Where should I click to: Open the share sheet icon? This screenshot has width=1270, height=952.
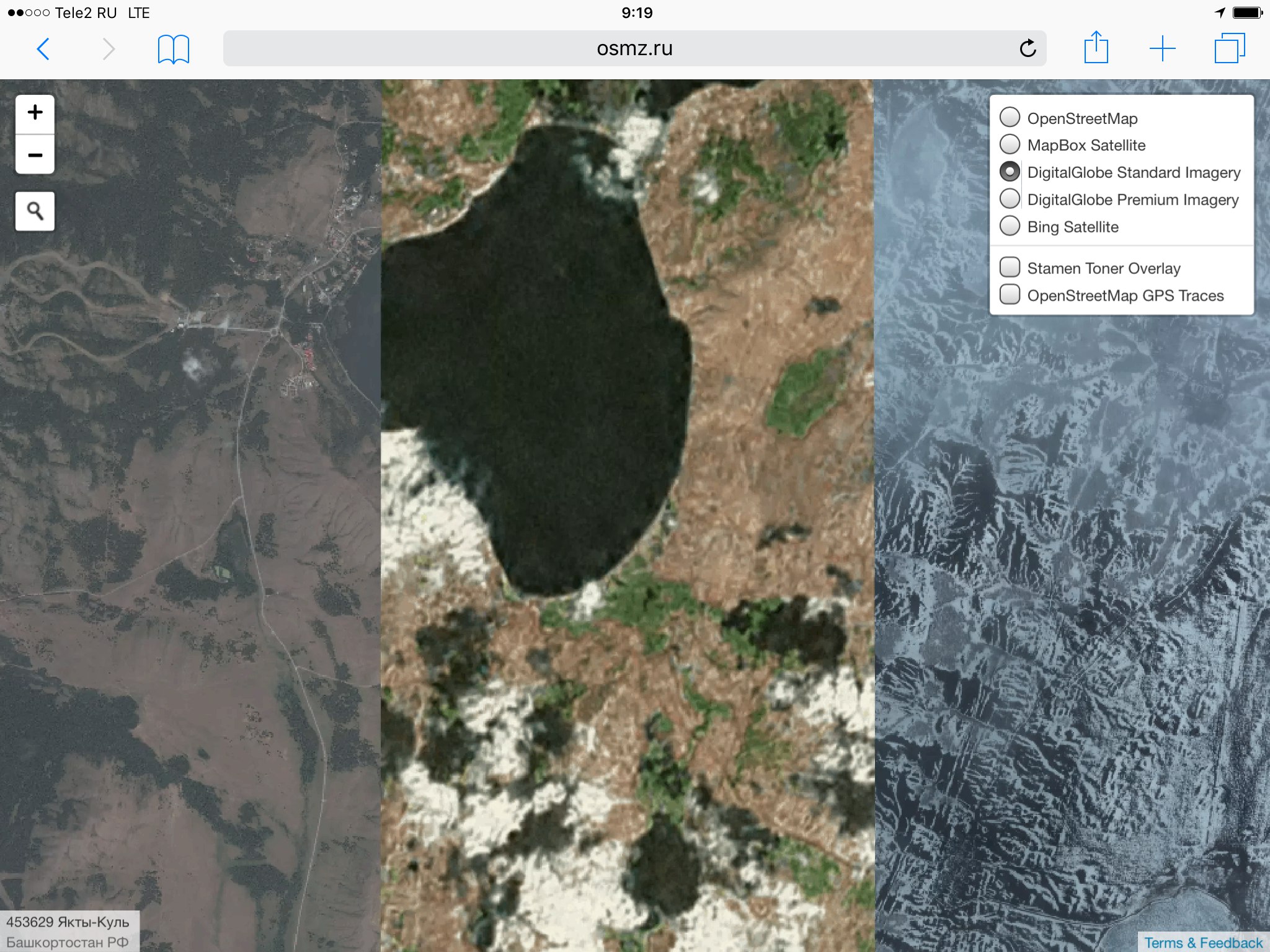pos(1096,48)
